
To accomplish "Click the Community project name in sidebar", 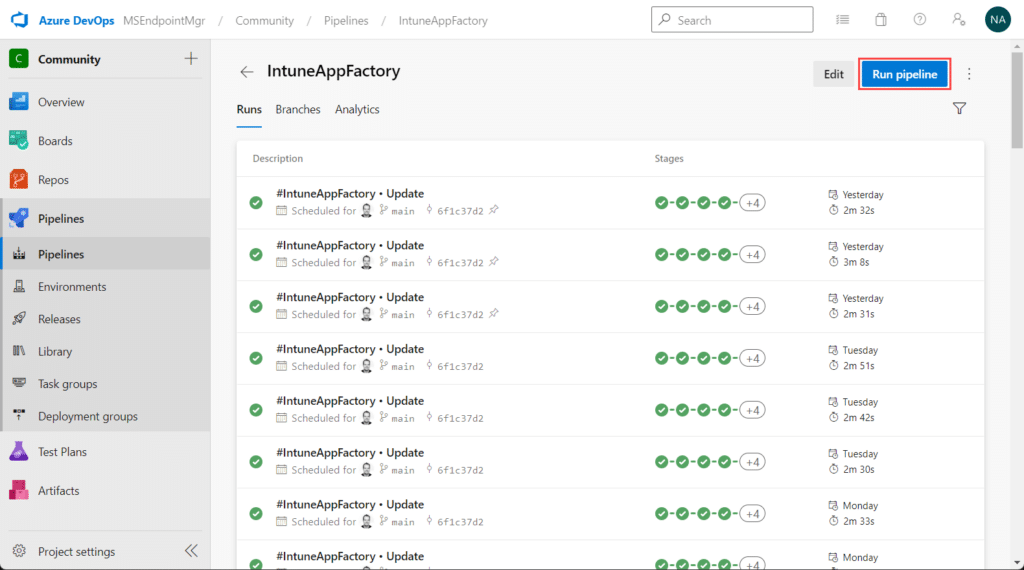I will click(x=69, y=59).
